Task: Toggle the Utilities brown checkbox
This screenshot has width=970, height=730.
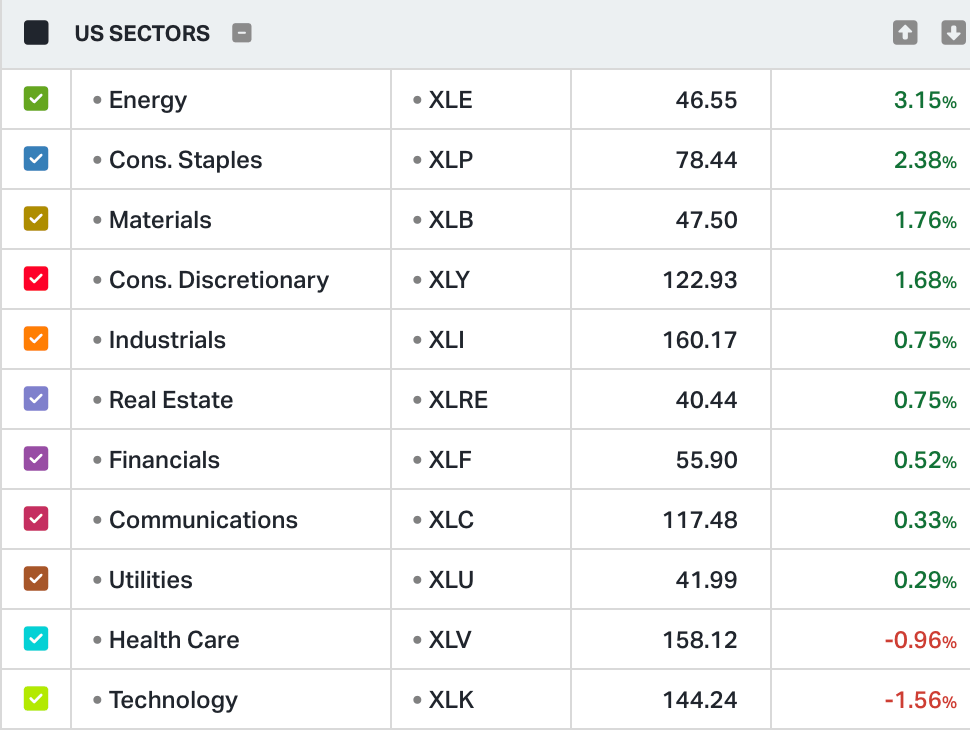Action: pyautogui.click(x=36, y=579)
